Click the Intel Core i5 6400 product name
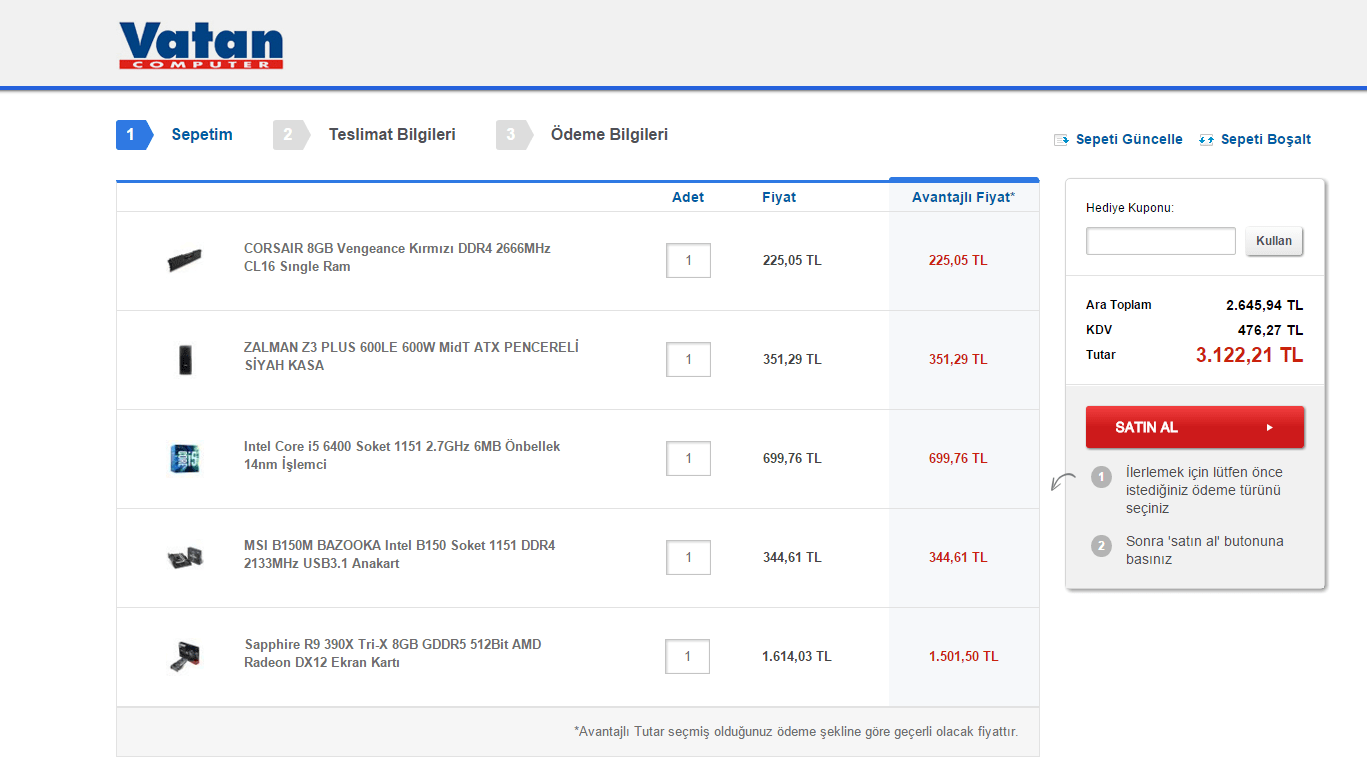1367x764 pixels. 402,455
